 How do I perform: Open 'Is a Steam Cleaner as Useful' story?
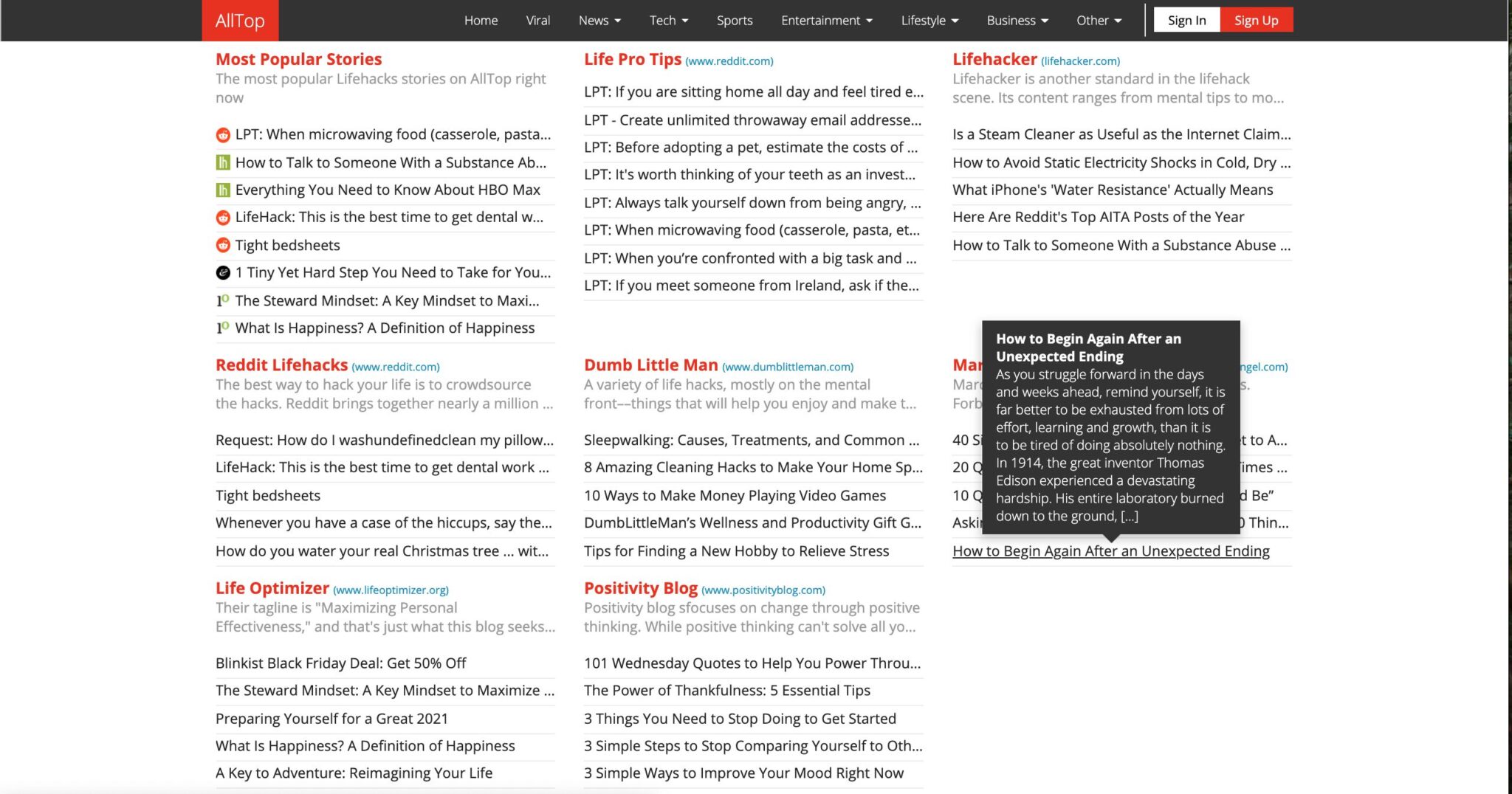[1121, 134]
